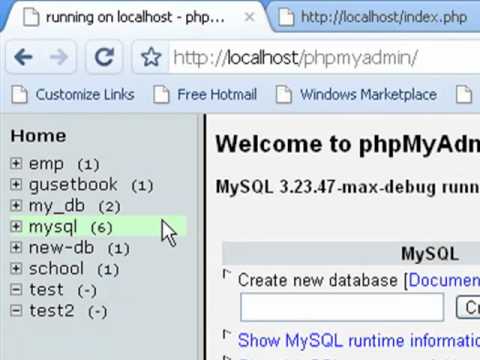Open the emp database

[46, 164]
